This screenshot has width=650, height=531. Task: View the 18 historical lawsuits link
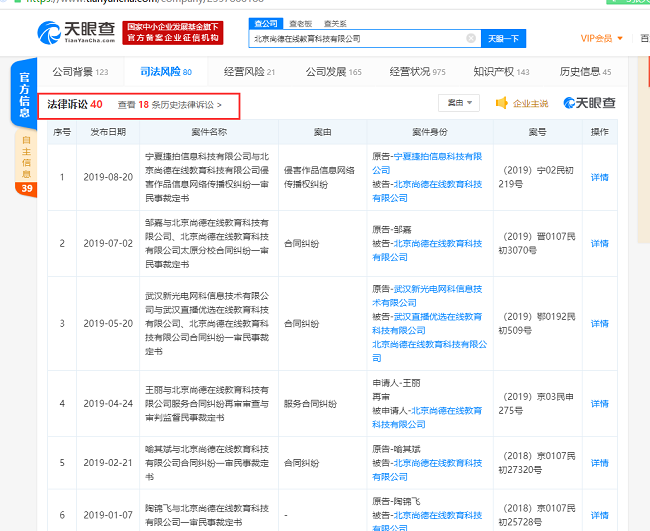pos(170,104)
